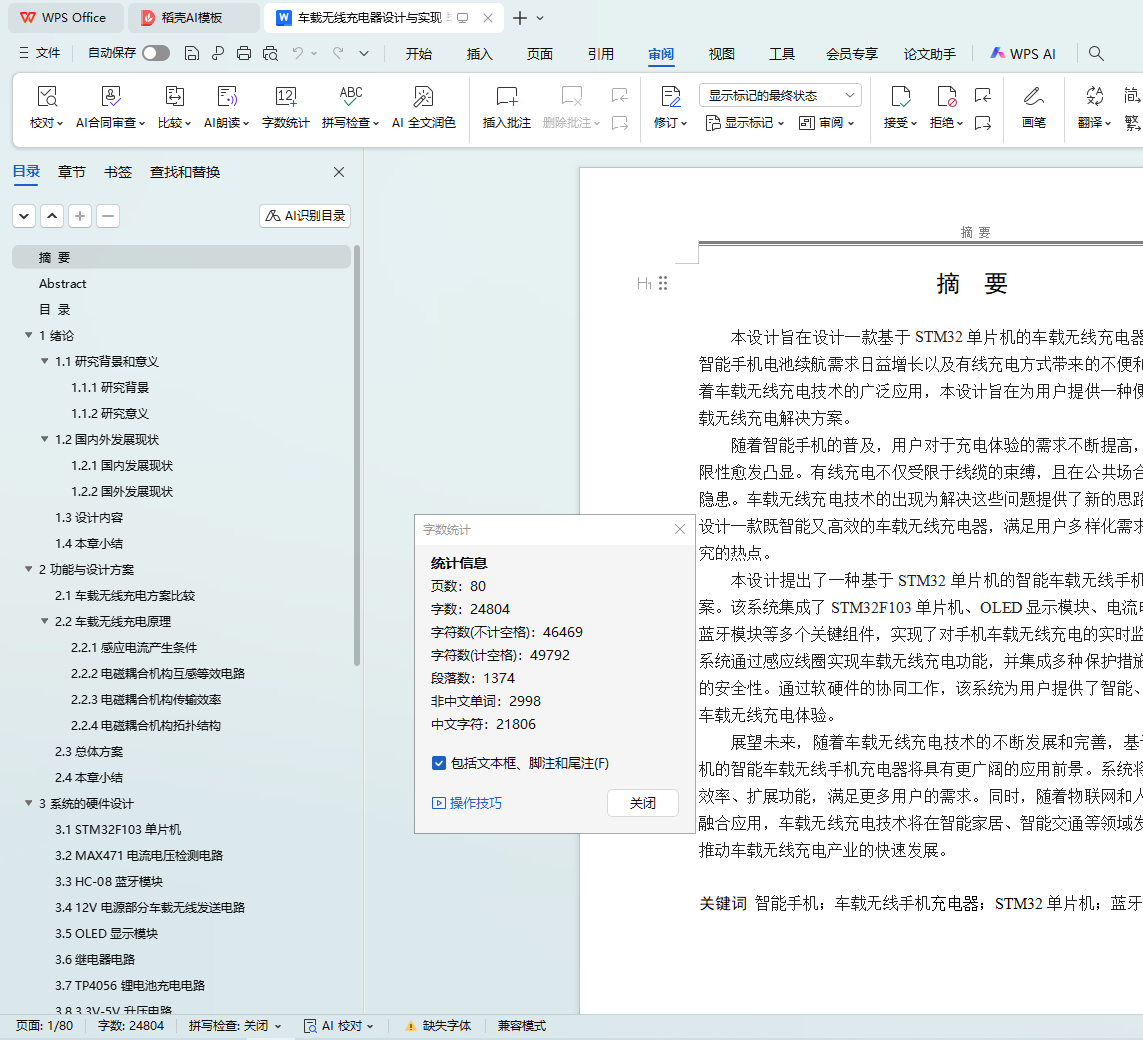Collapse the 3 系统的硬件设计 section
The height and width of the screenshot is (1040, 1143).
point(29,804)
